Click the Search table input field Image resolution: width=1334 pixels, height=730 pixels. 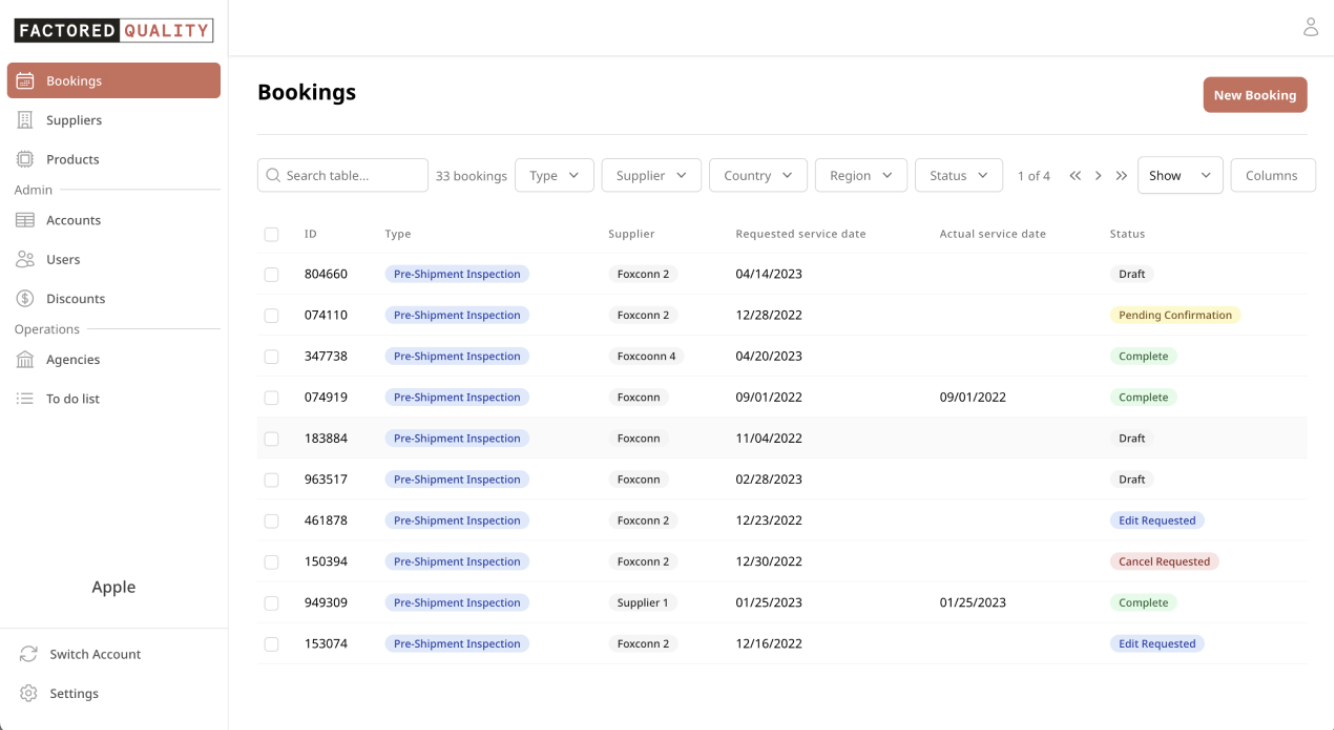[352, 175]
